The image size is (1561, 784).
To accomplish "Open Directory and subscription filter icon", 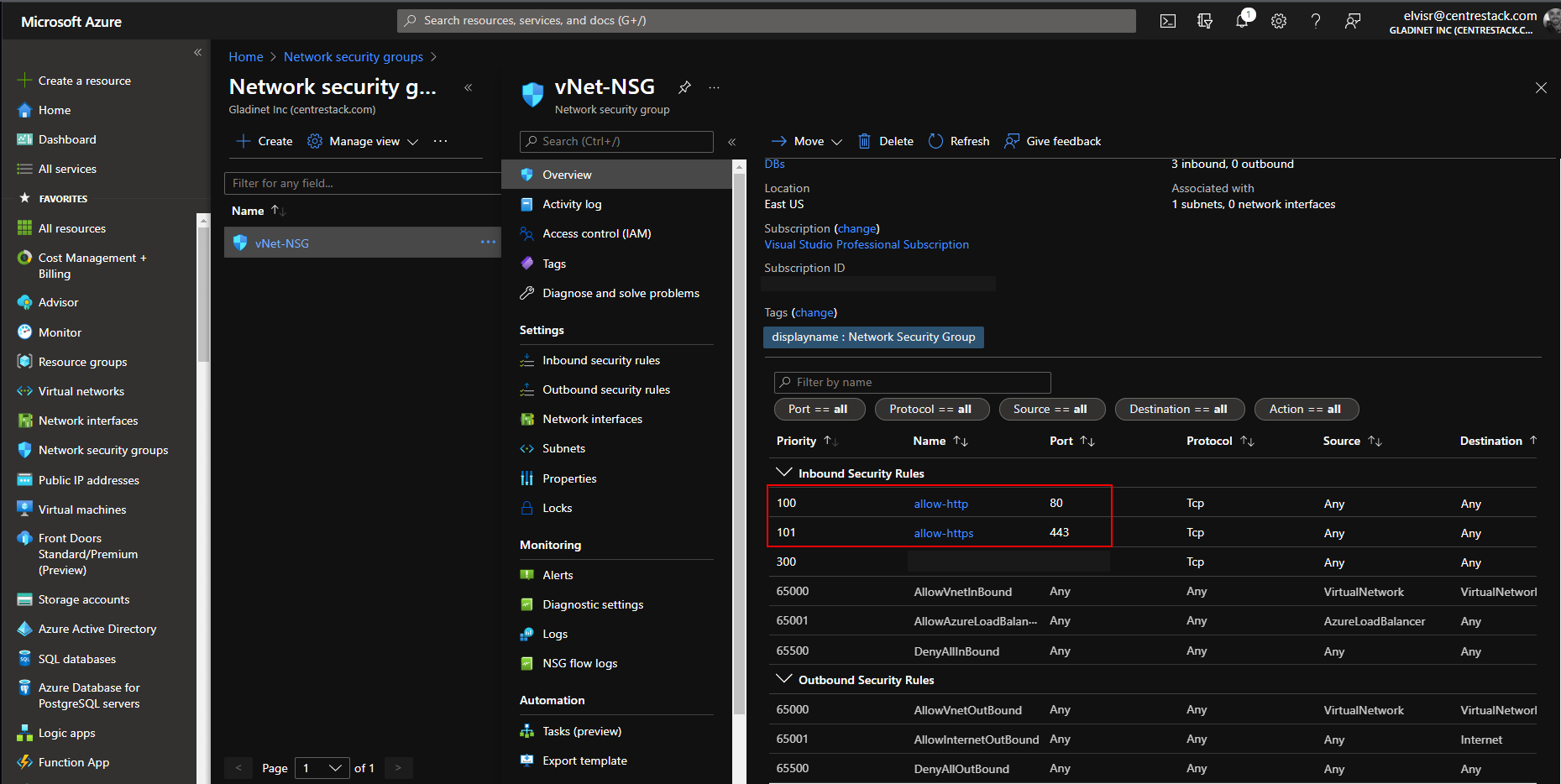I will (x=1205, y=21).
